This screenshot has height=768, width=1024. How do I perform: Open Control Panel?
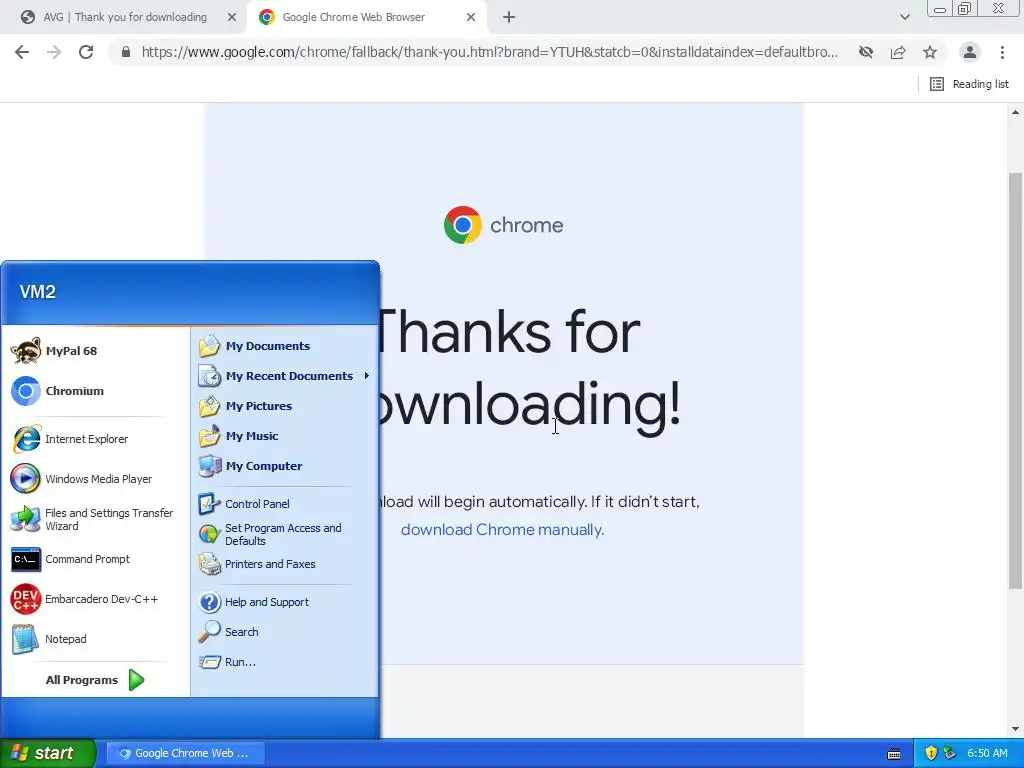(x=257, y=504)
